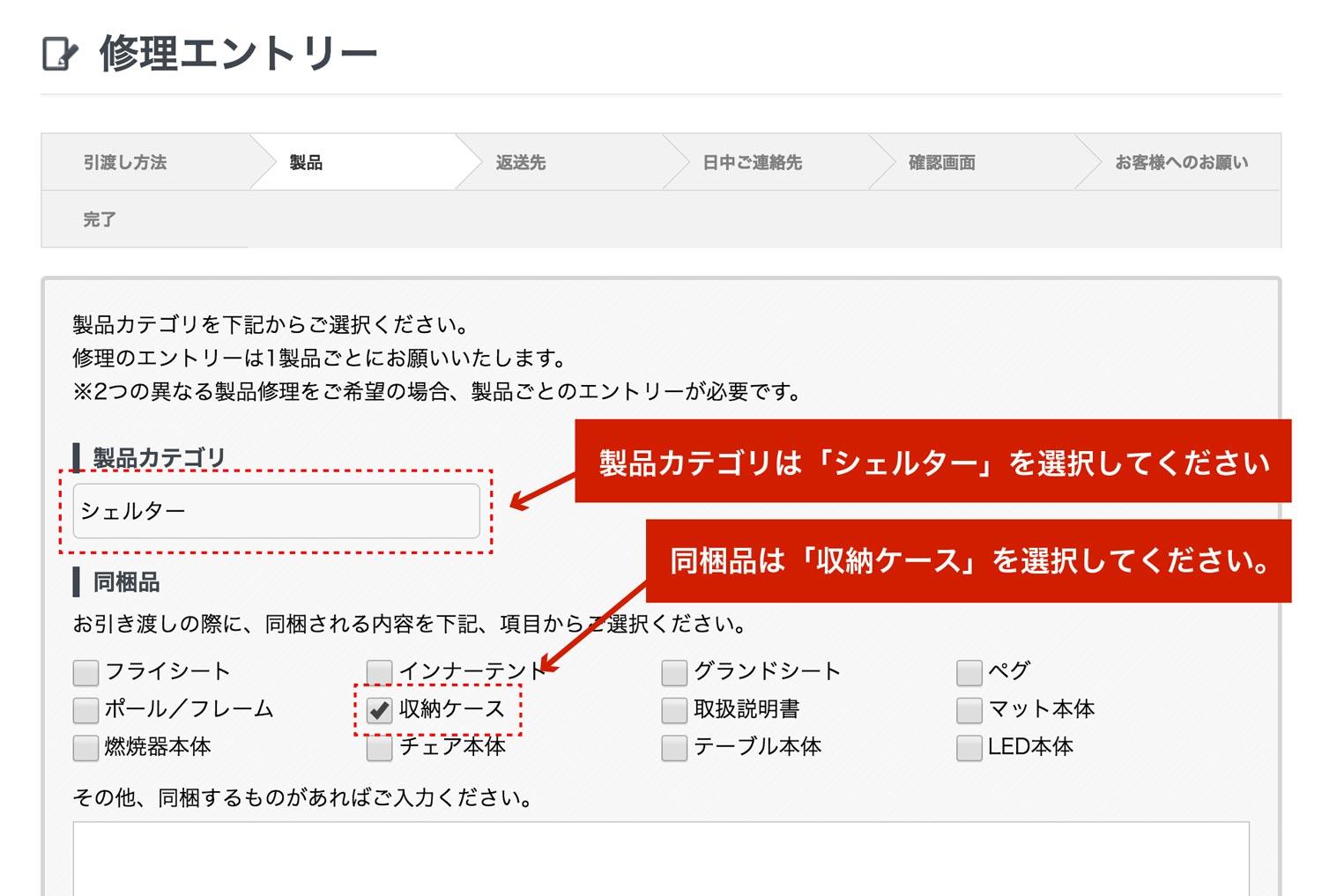Click the repair entry edit icon
This screenshot has width=1322, height=896.
click(60, 54)
